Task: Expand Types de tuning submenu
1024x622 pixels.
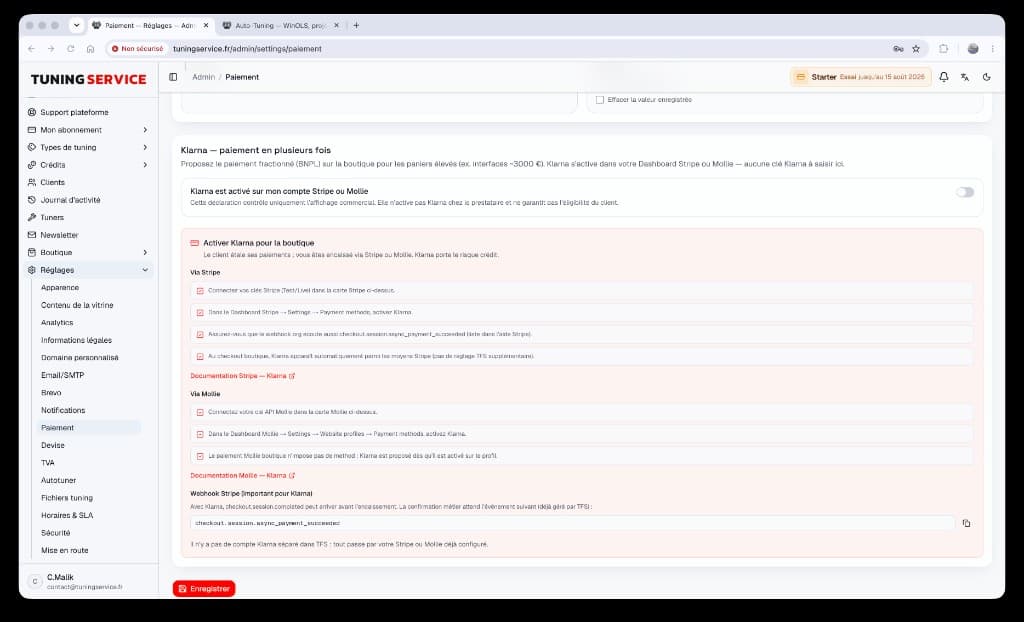Action: [145, 148]
